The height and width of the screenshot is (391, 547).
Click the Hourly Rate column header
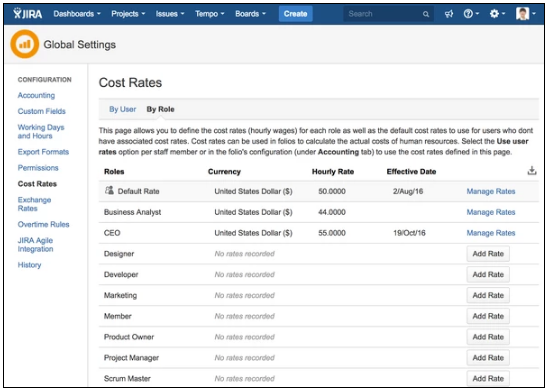333,171
